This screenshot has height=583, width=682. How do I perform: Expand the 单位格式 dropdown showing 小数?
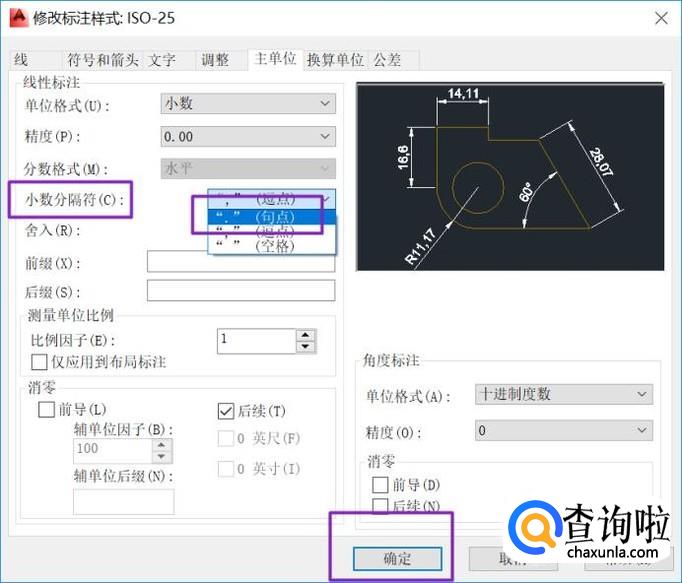(248, 103)
